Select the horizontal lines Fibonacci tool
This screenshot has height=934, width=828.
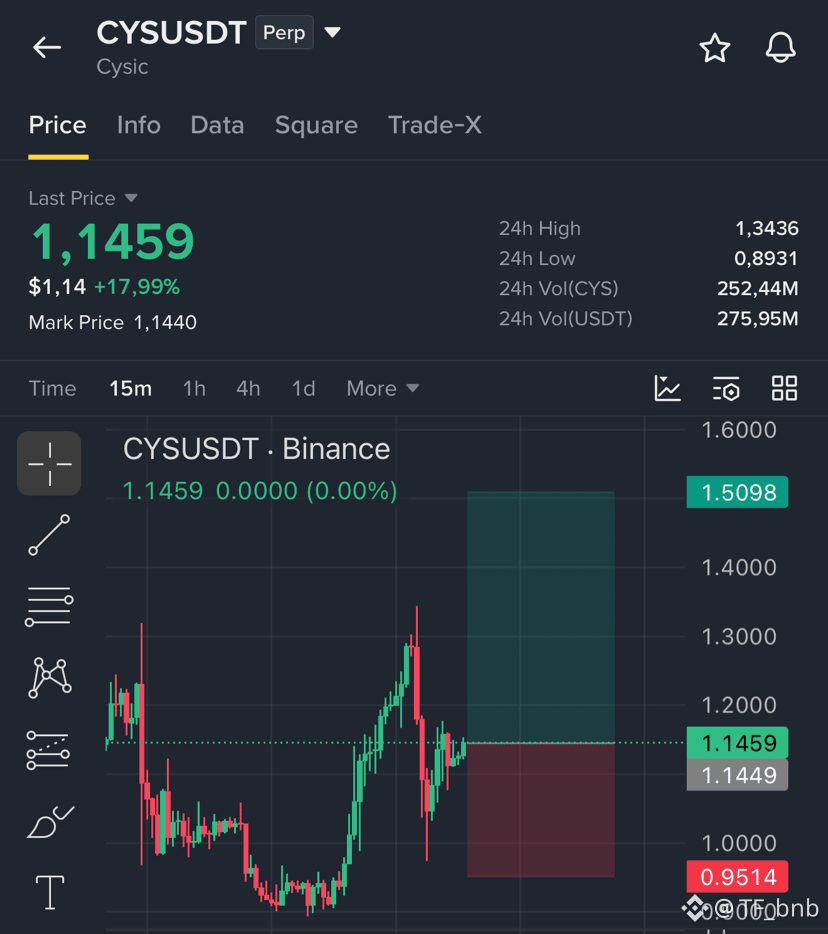[x=49, y=606]
